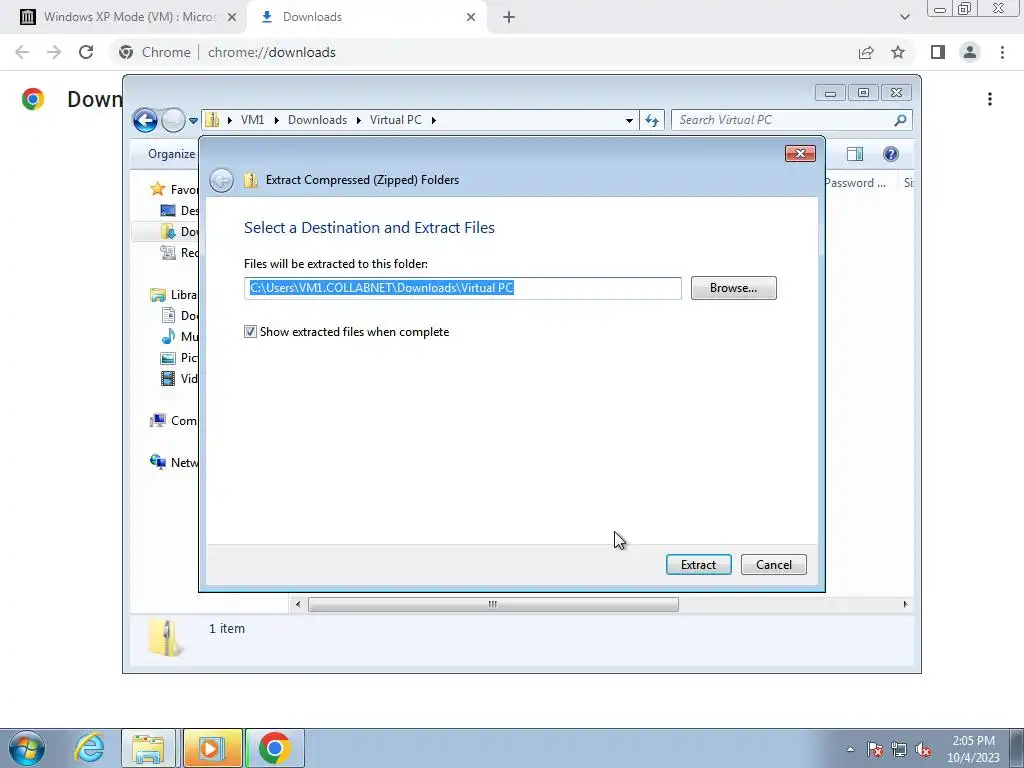Expand arrow after Downloads breadcrumb
Screen dimensions: 1024x768
359,120
